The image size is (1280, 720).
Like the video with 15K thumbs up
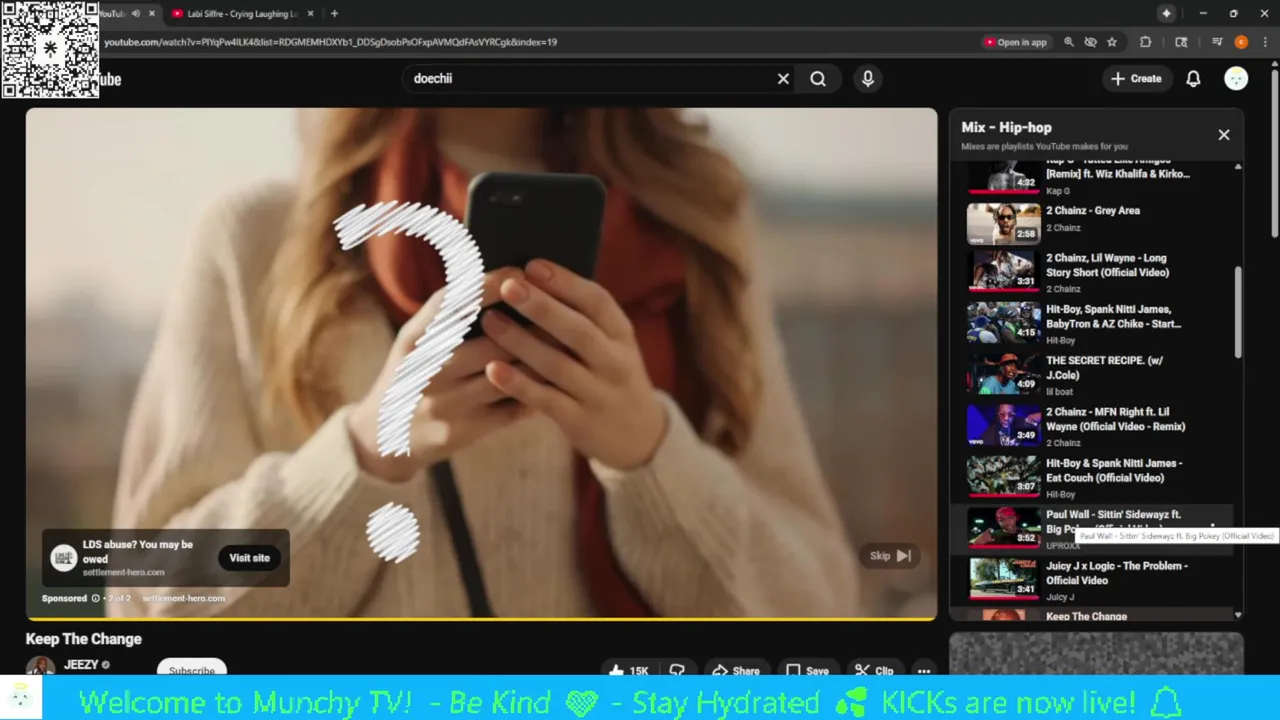(x=628, y=671)
